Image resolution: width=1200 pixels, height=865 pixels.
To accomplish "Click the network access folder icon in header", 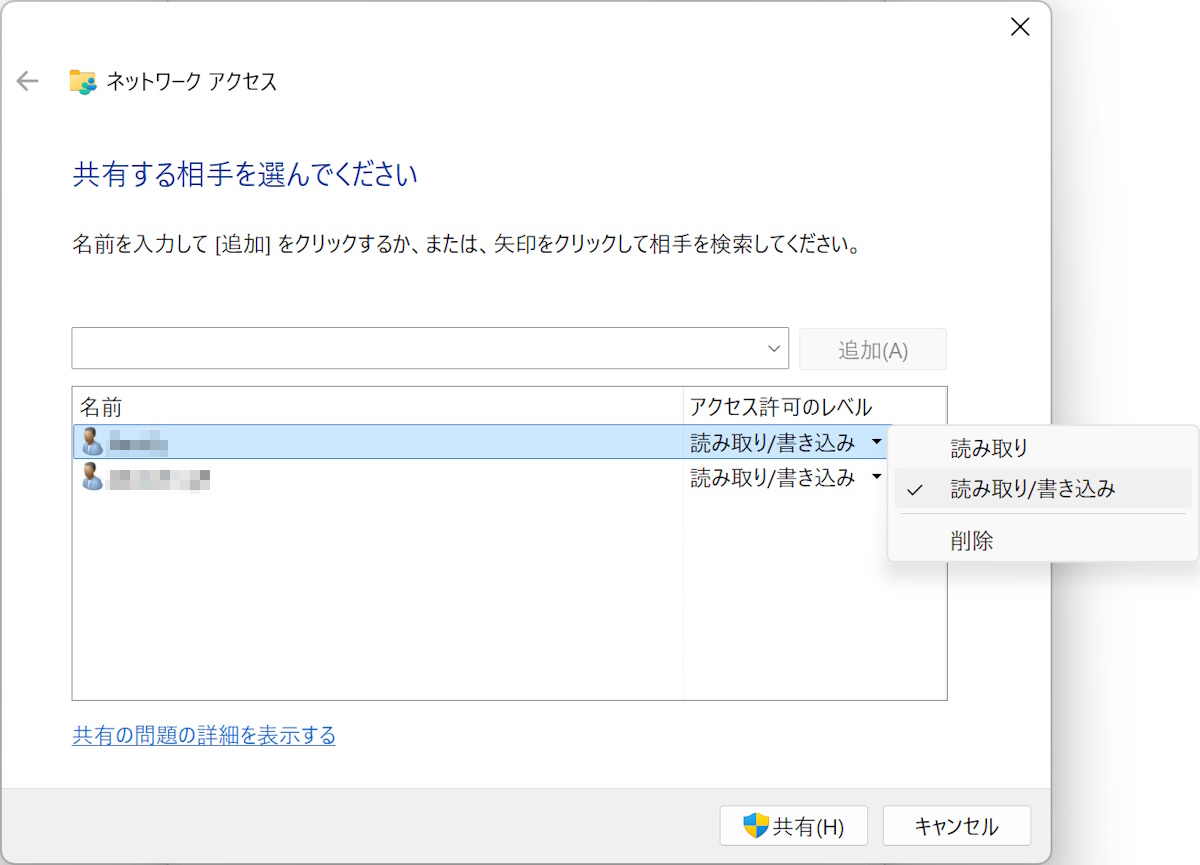I will coord(82,80).
